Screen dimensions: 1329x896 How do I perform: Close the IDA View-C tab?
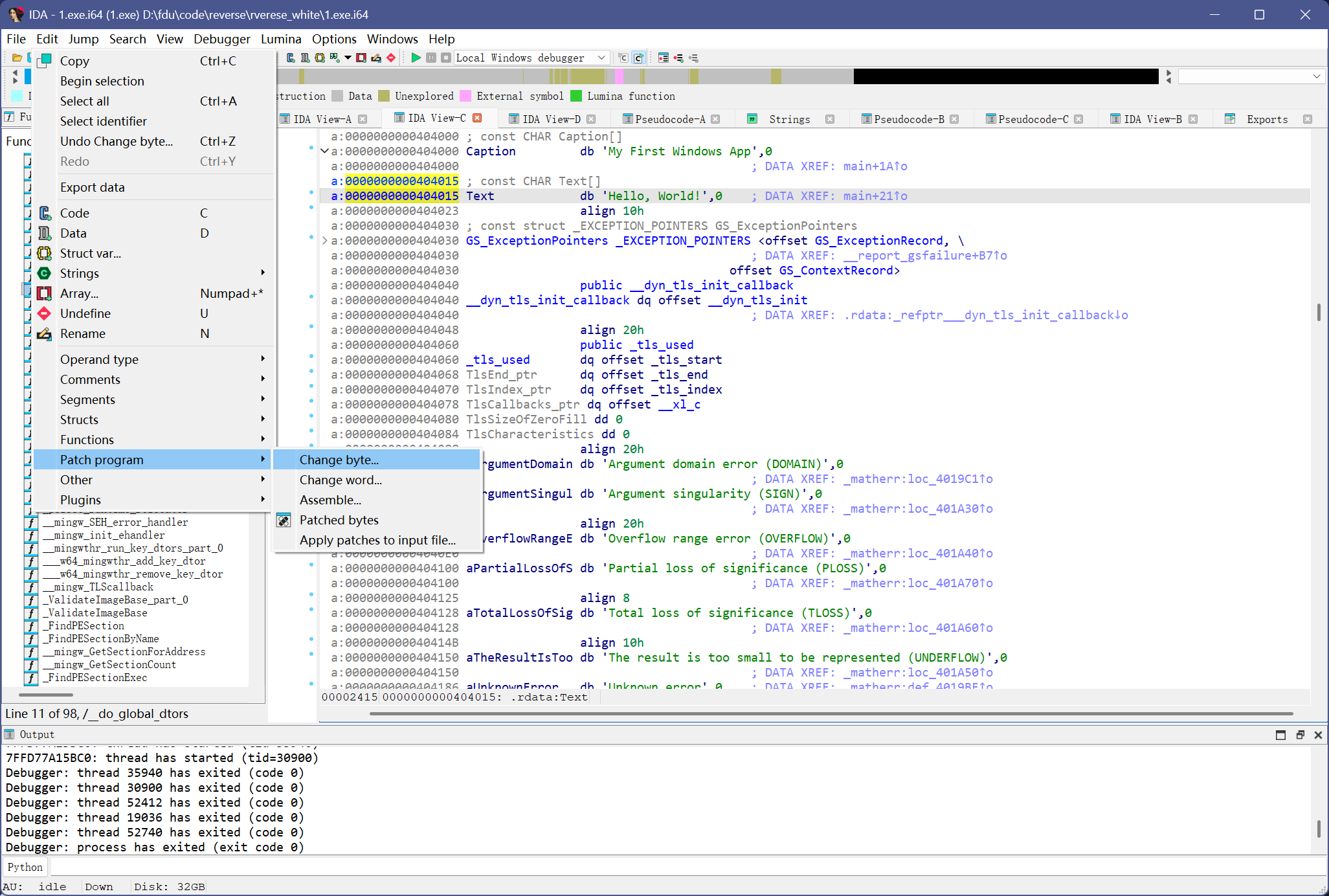coord(478,118)
